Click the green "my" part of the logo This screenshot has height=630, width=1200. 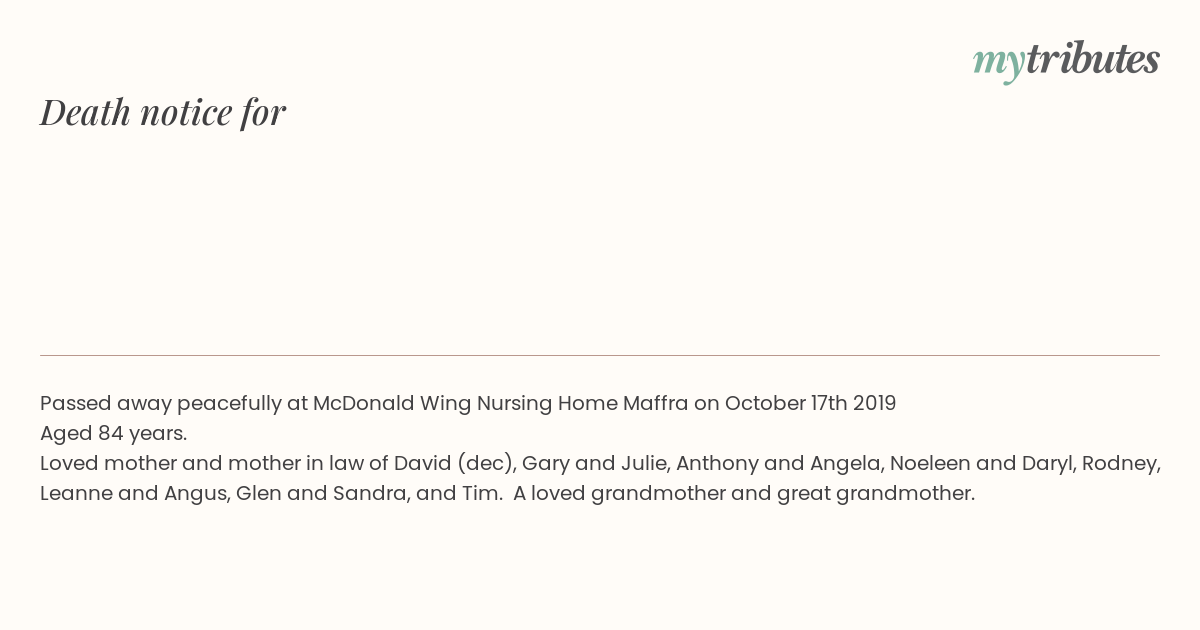coord(999,63)
